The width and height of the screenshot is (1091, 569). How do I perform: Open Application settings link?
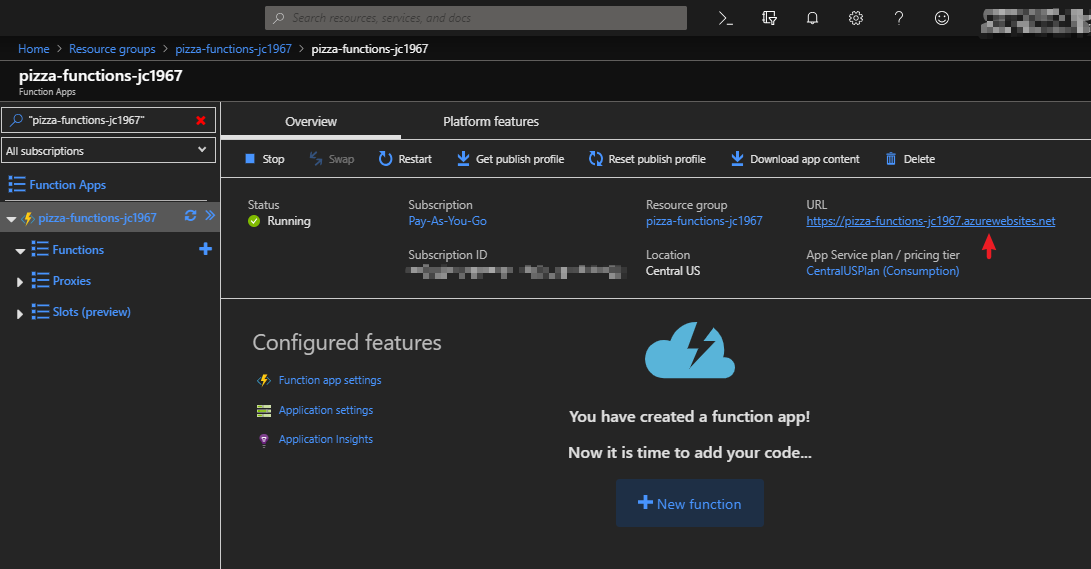(x=326, y=410)
